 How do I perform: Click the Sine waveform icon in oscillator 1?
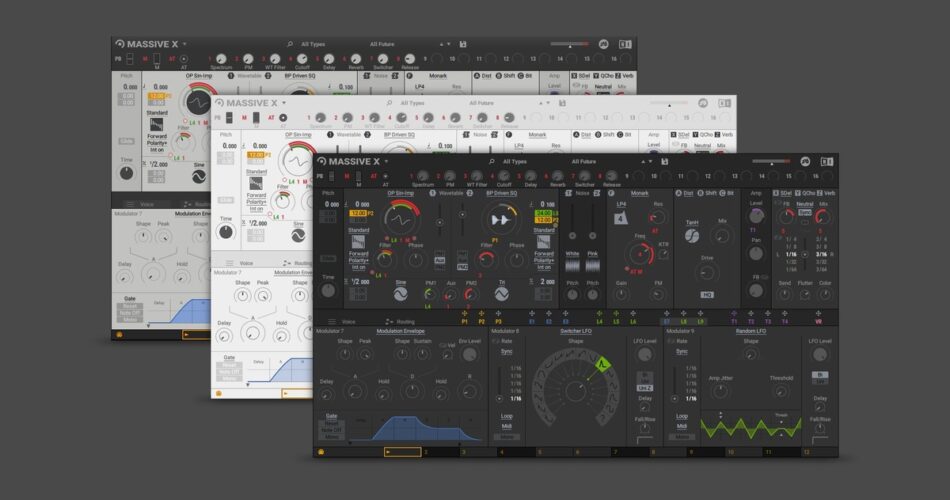401,295
